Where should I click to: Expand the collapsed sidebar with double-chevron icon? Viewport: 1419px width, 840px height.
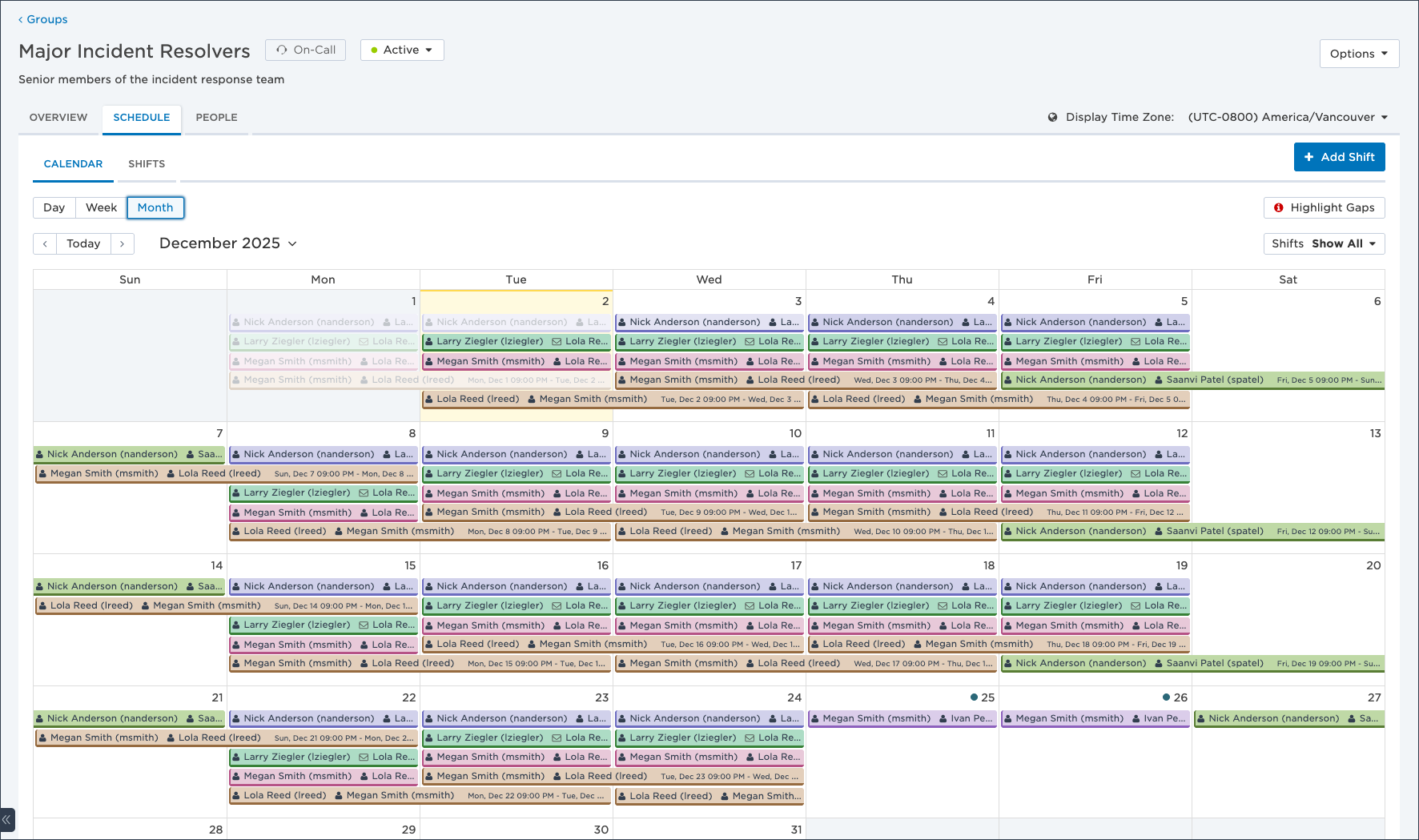7,819
